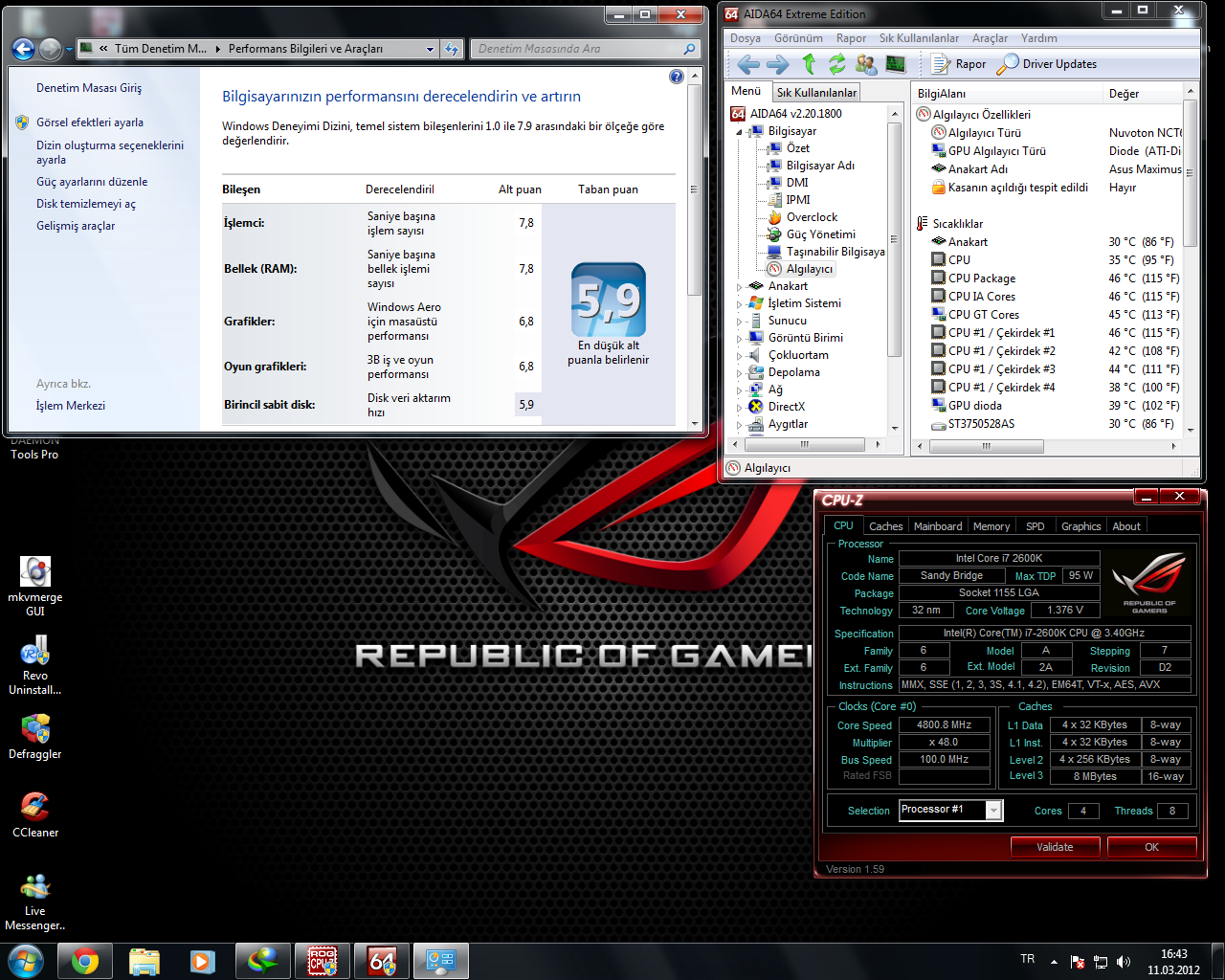Open the Dosya menu in AIDA64
This screenshot has height=980, width=1225.
[x=746, y=38]
